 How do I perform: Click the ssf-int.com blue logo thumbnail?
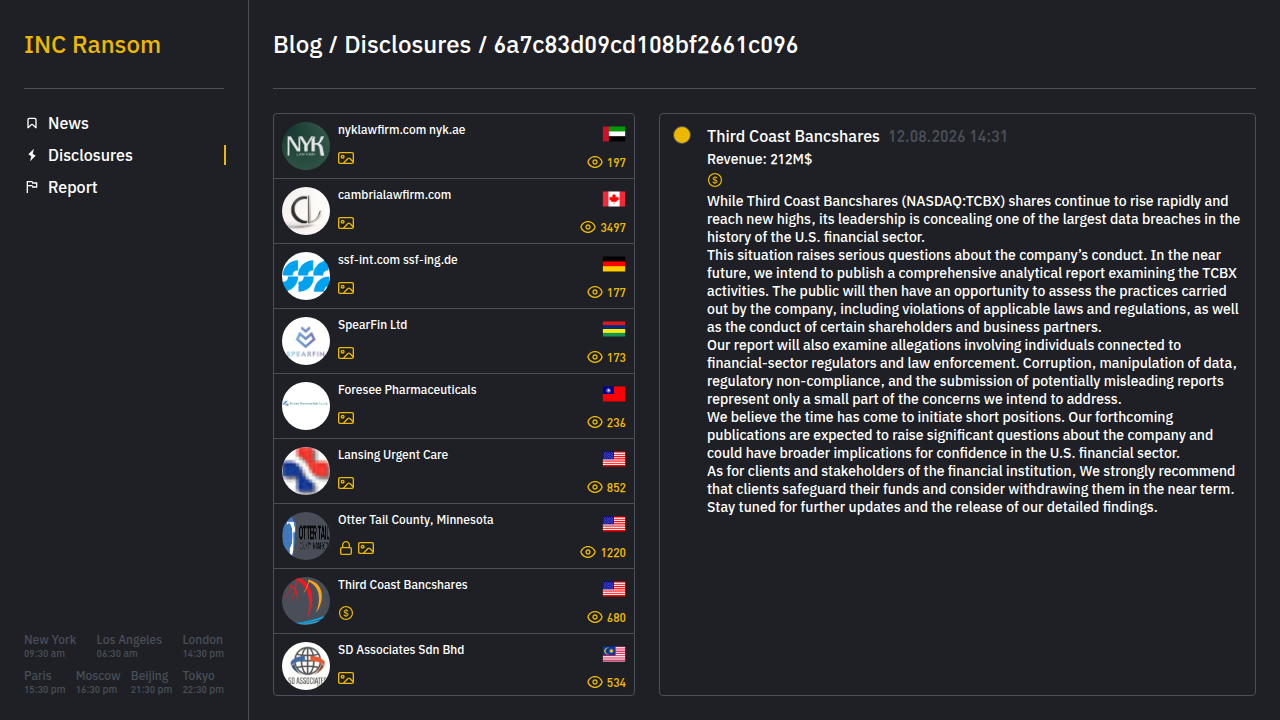(306, 276)
